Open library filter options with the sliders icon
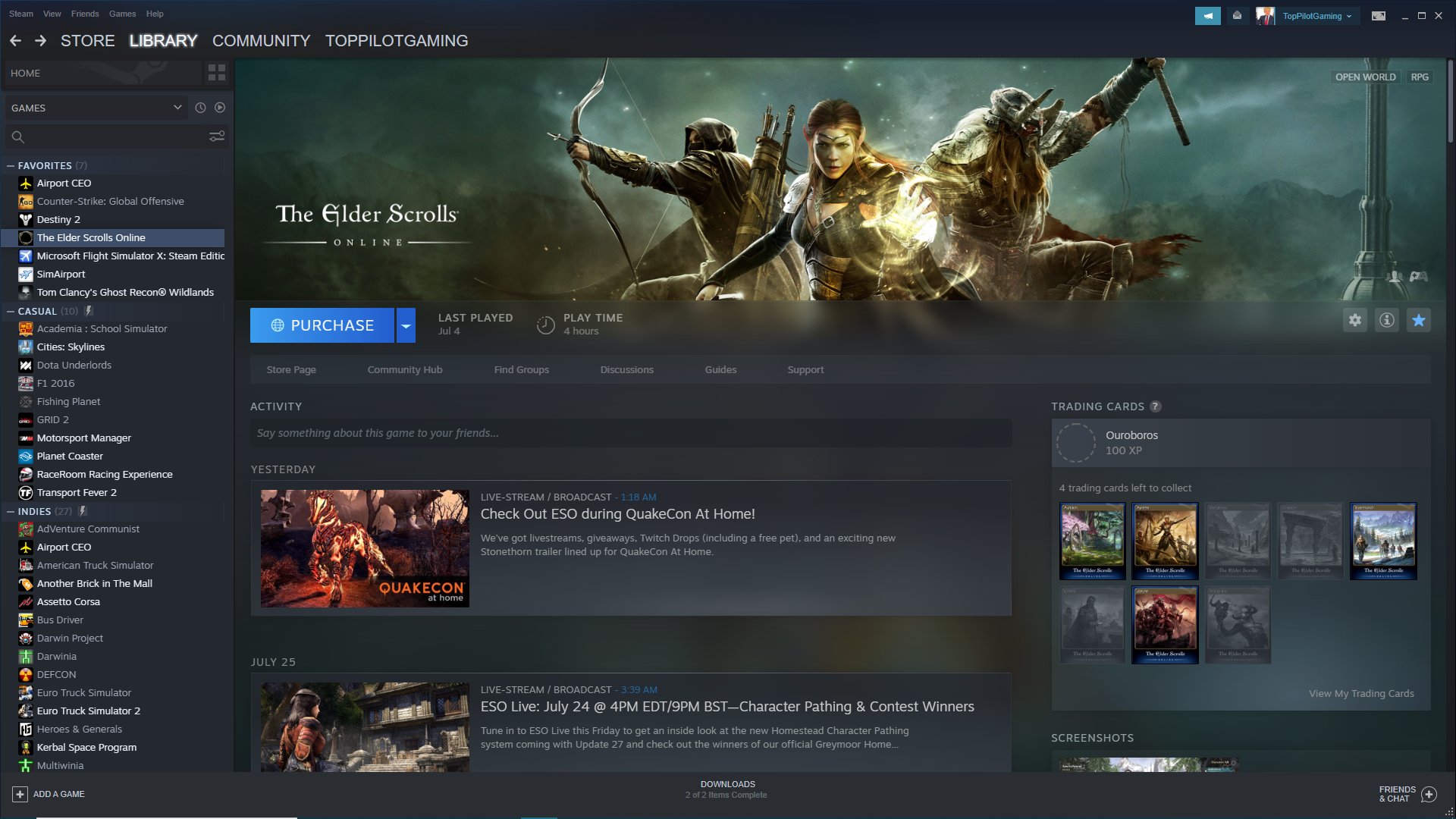Screen dimensions: 1456x819 click(x=217, y=136)
